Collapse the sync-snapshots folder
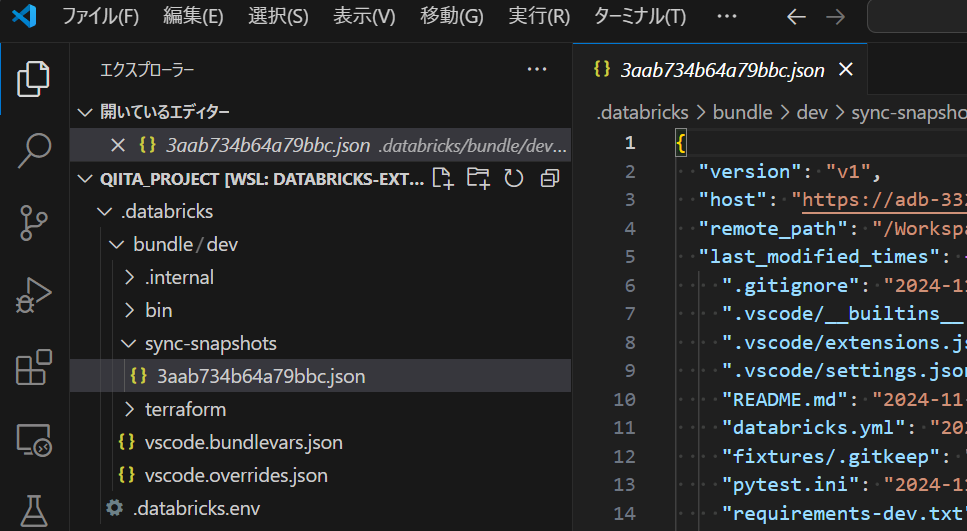Screen dimensions: 967x531 click(128, 344)
